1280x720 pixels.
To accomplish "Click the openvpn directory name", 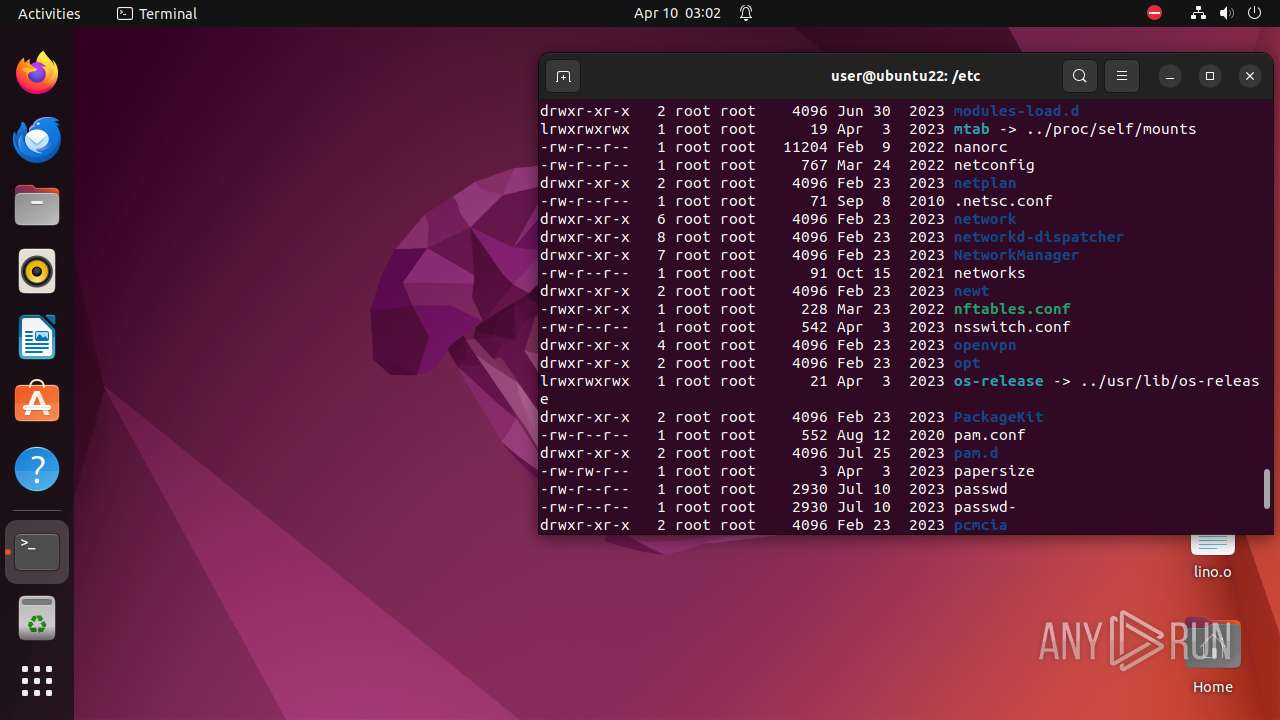I will click(985, 345).
